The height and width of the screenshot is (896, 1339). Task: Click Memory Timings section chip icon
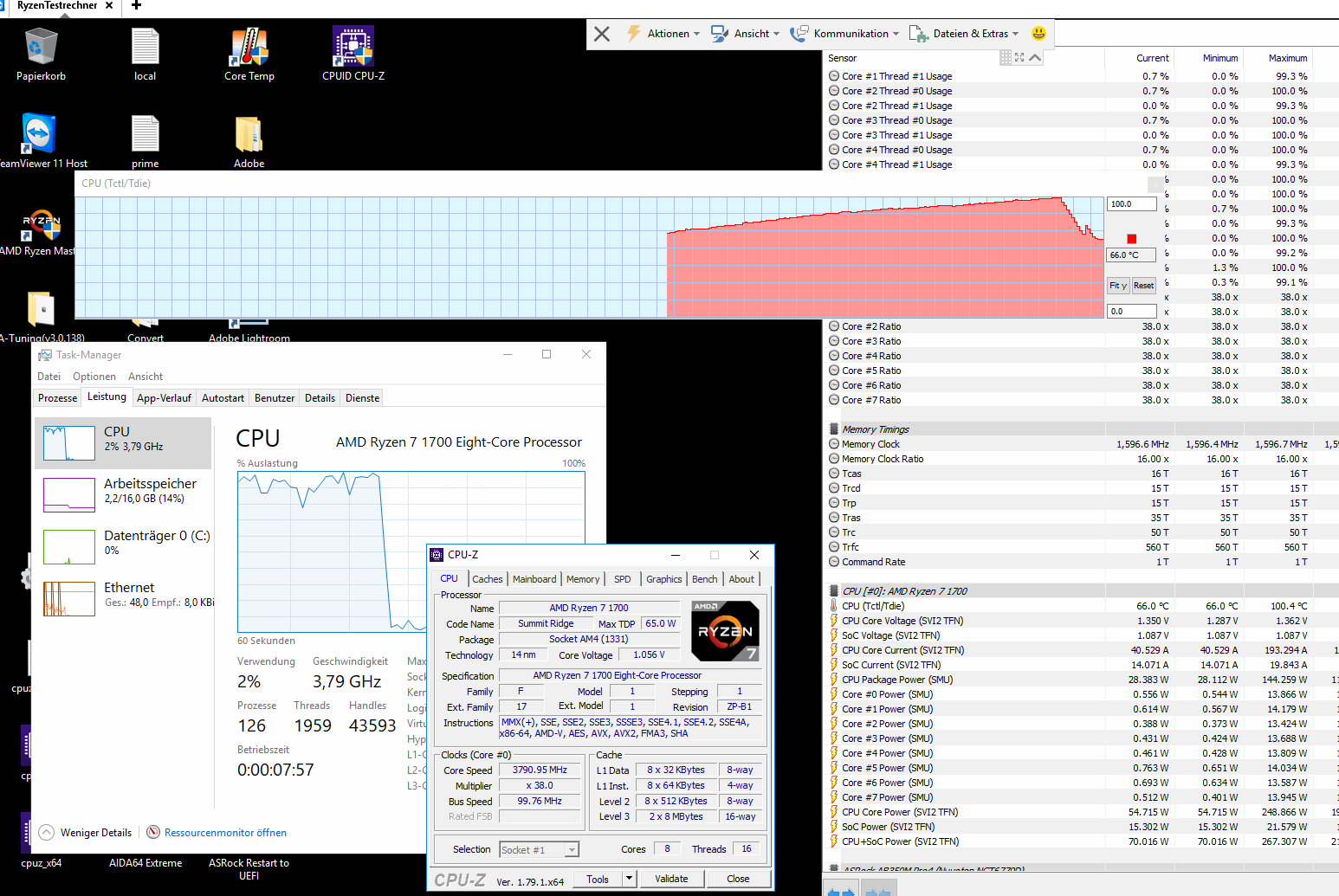[834, 429]
